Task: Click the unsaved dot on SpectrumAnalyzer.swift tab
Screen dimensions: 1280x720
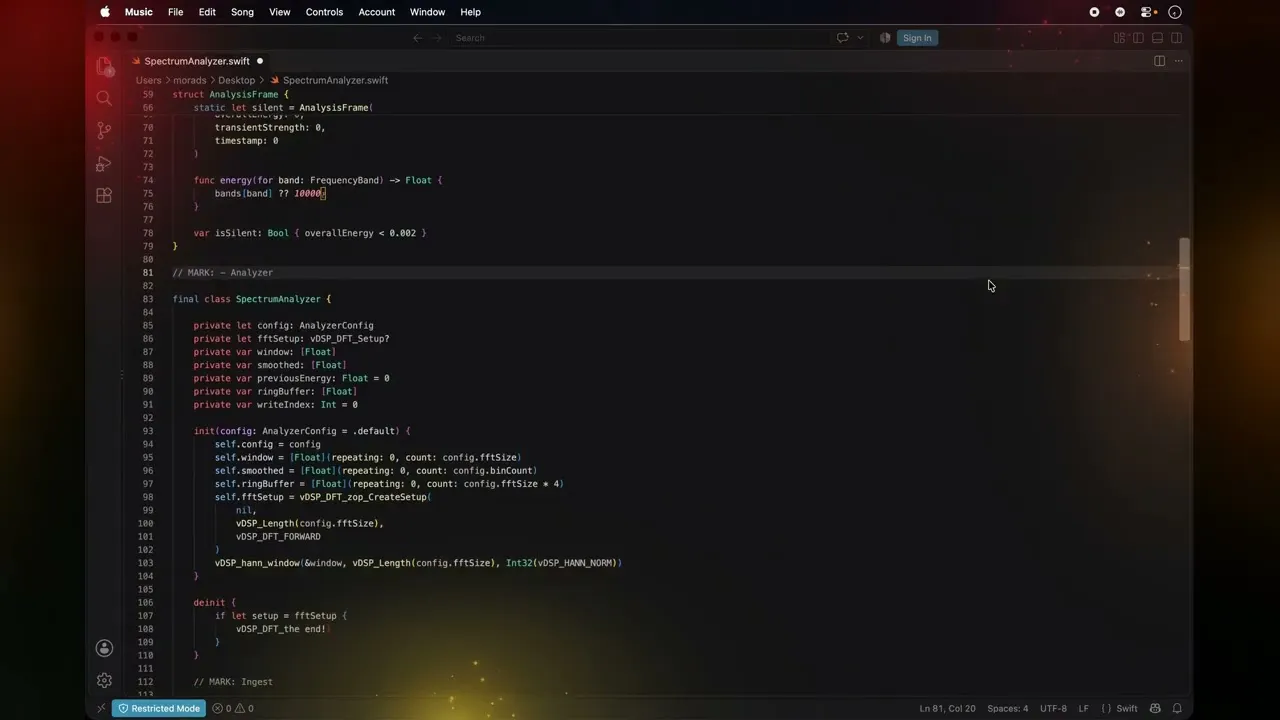Action: (260, 61)
